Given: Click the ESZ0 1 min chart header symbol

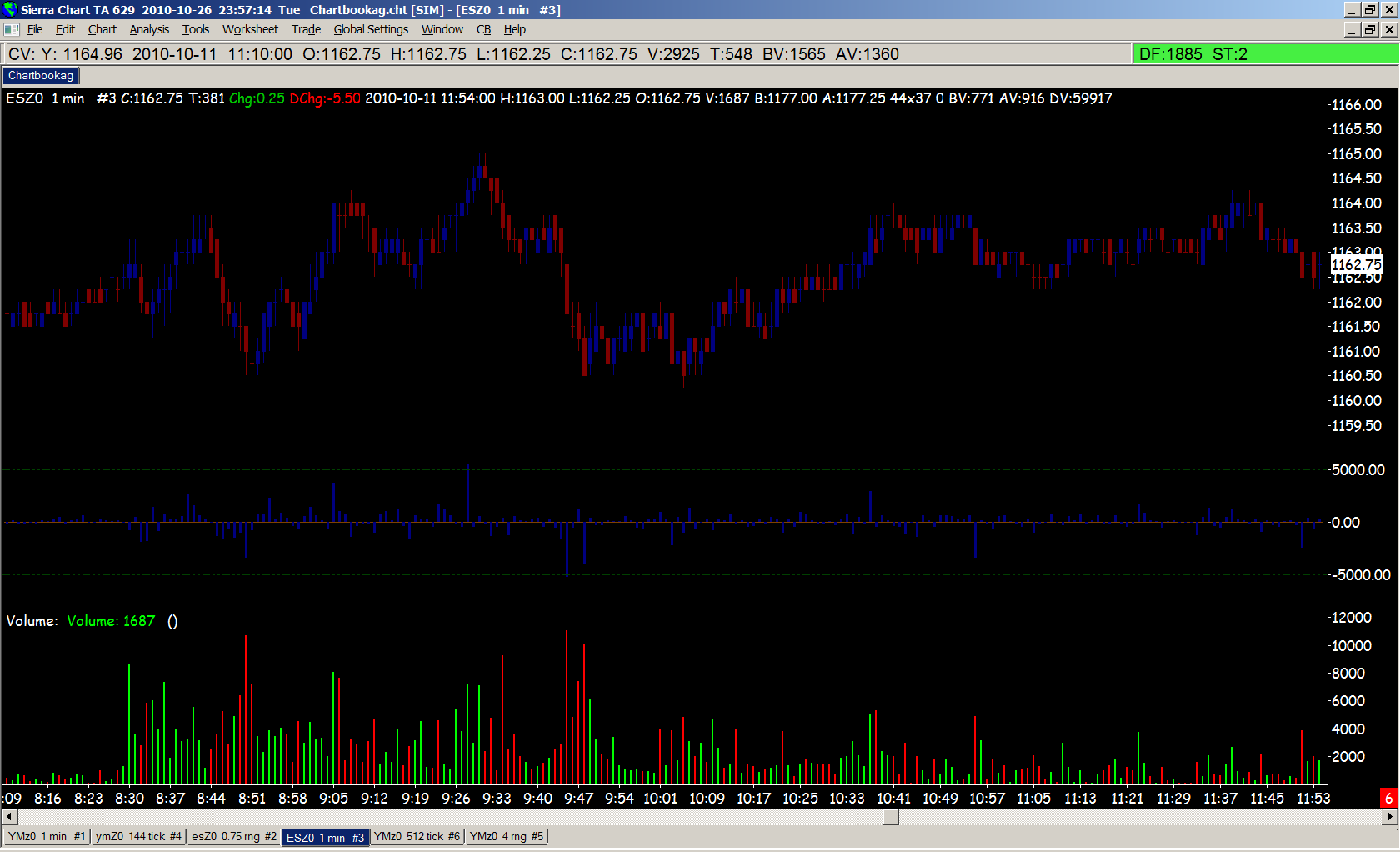Looking at the screenshot, I should point(45,98).
